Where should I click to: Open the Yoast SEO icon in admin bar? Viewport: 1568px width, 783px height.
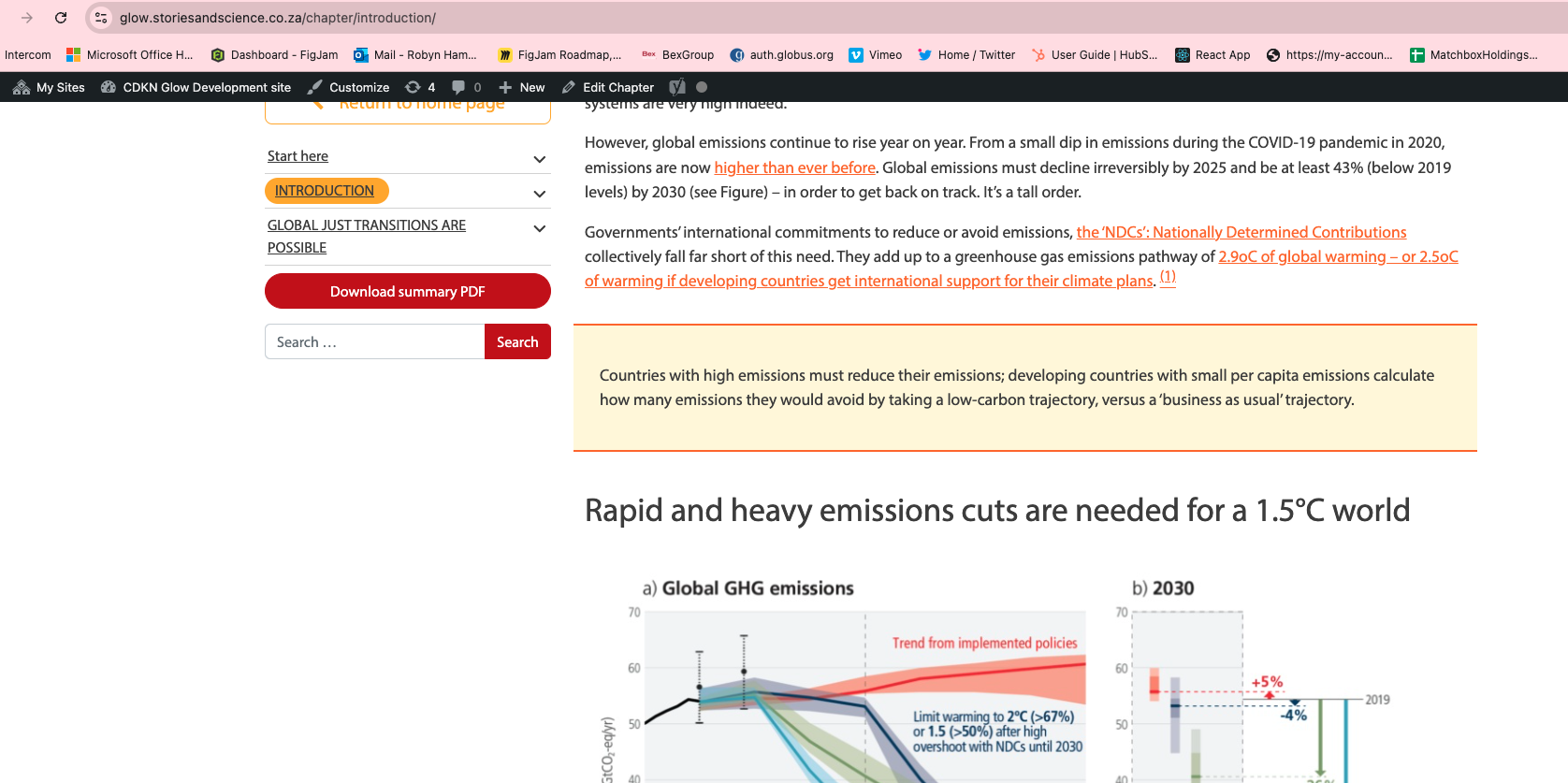677,87
